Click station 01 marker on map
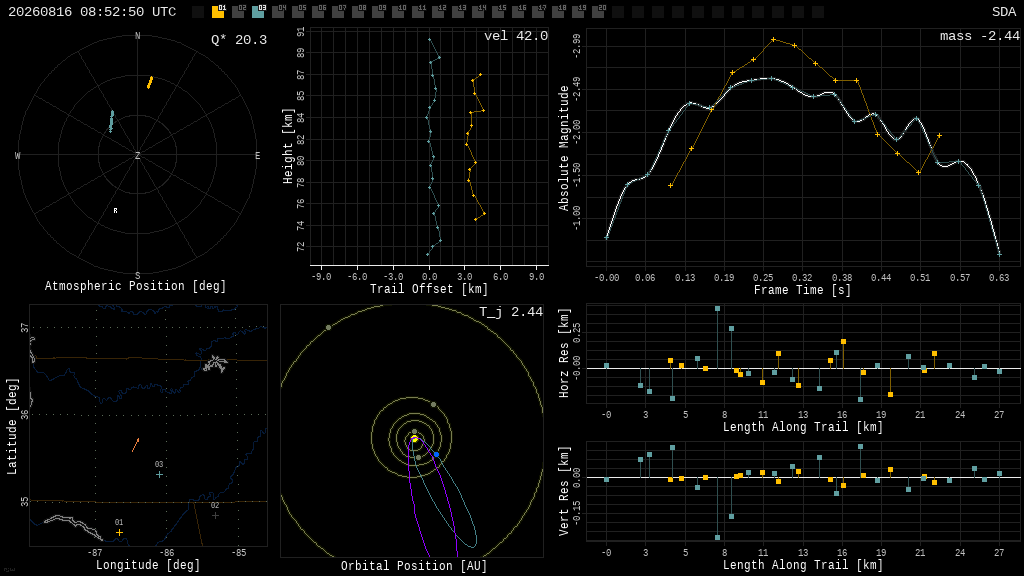1024x576 pixels. (x=119, y=532)
